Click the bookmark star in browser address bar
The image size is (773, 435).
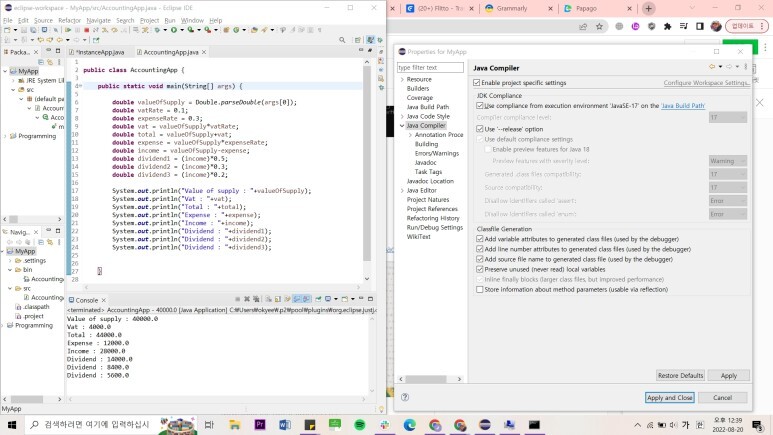click(x=599, y=27)
